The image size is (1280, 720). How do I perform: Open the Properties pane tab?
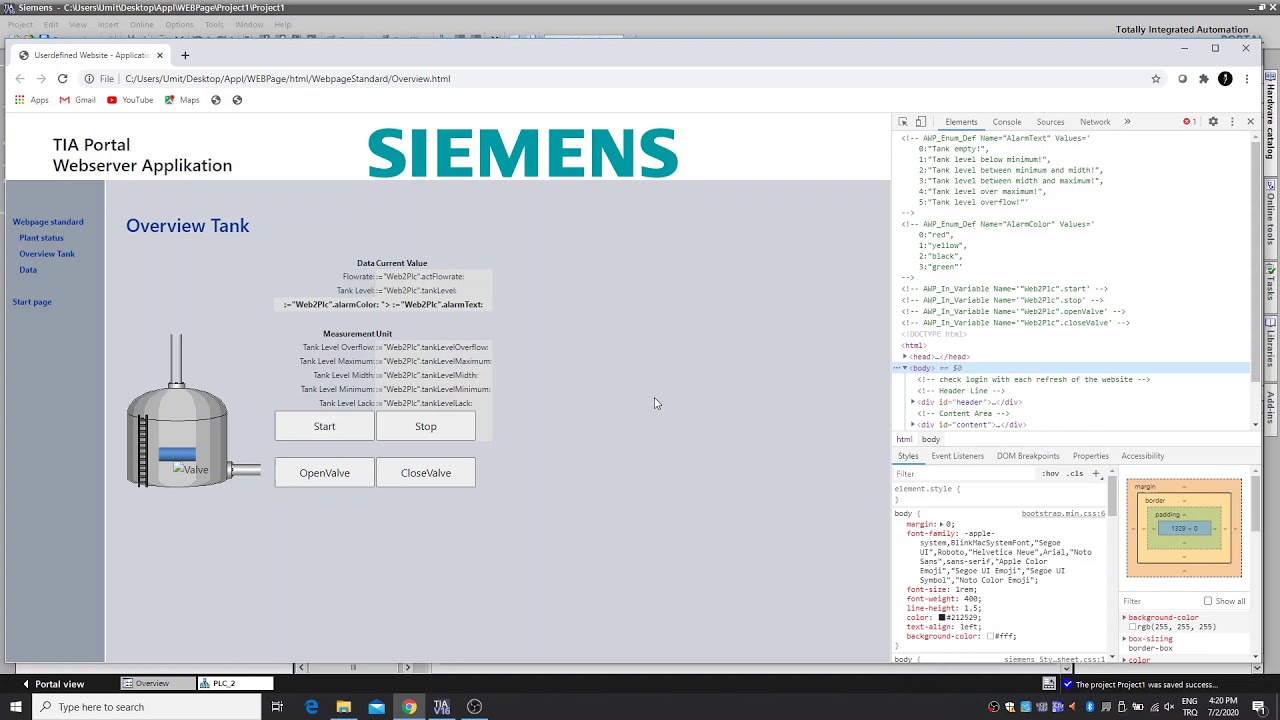coord(1090,456)
